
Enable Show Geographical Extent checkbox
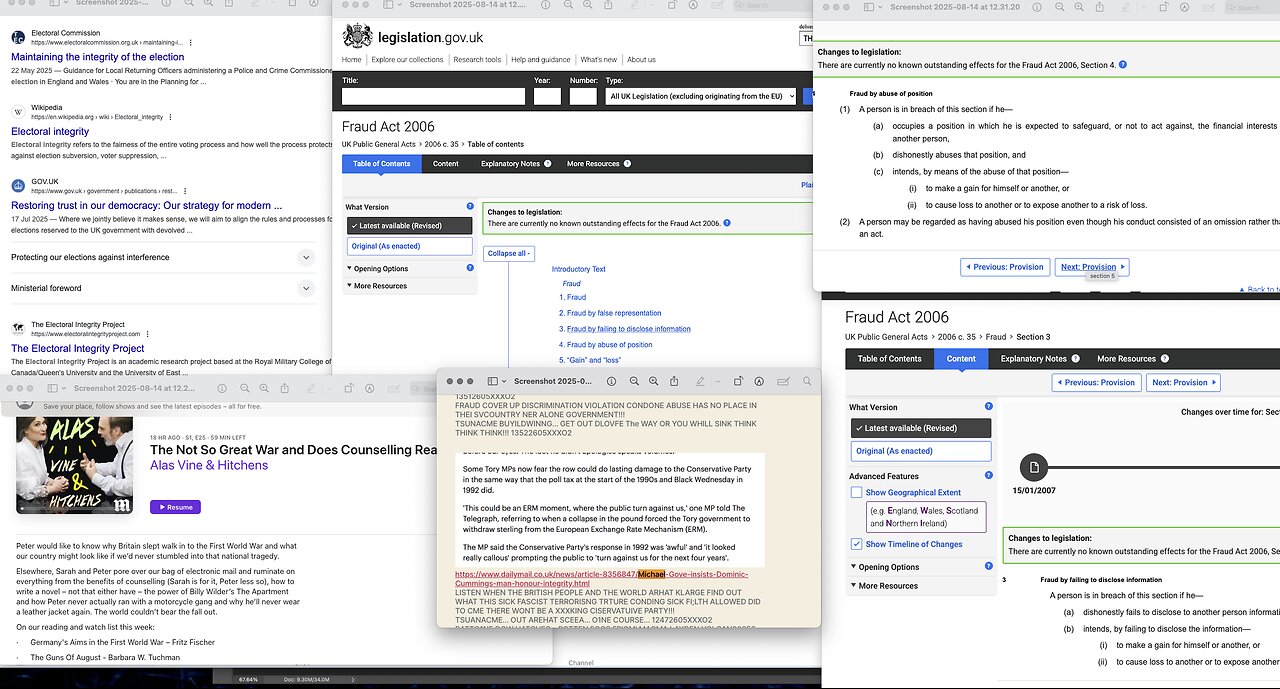click(x=856, y=492)
